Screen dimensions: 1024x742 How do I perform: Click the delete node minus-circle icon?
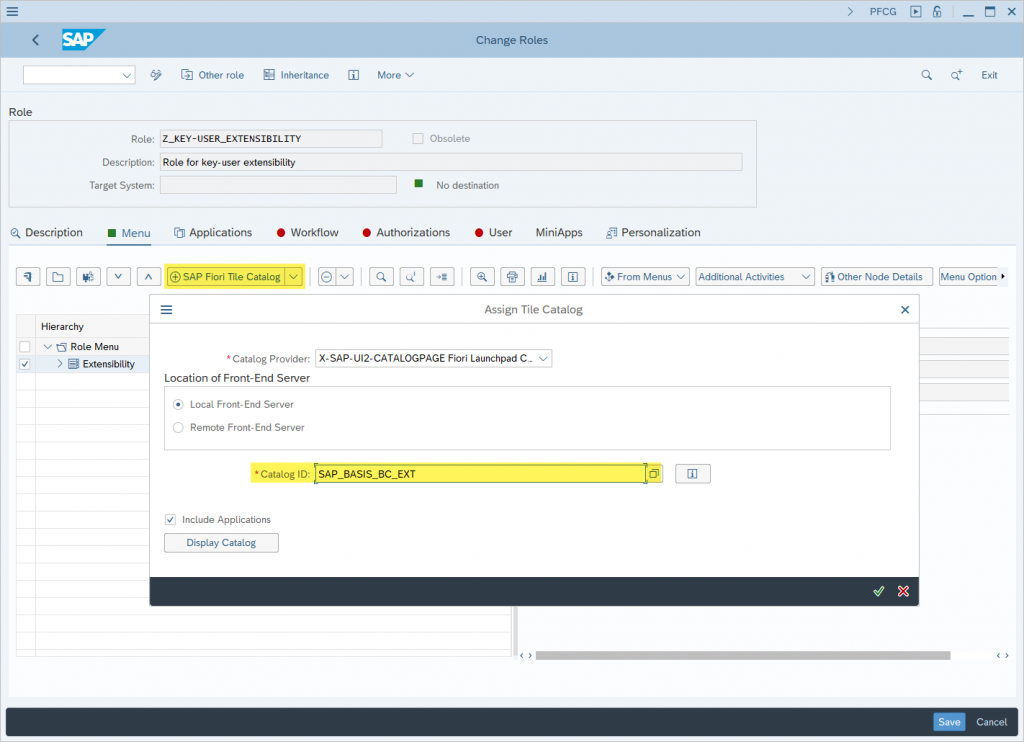(327, 277)
